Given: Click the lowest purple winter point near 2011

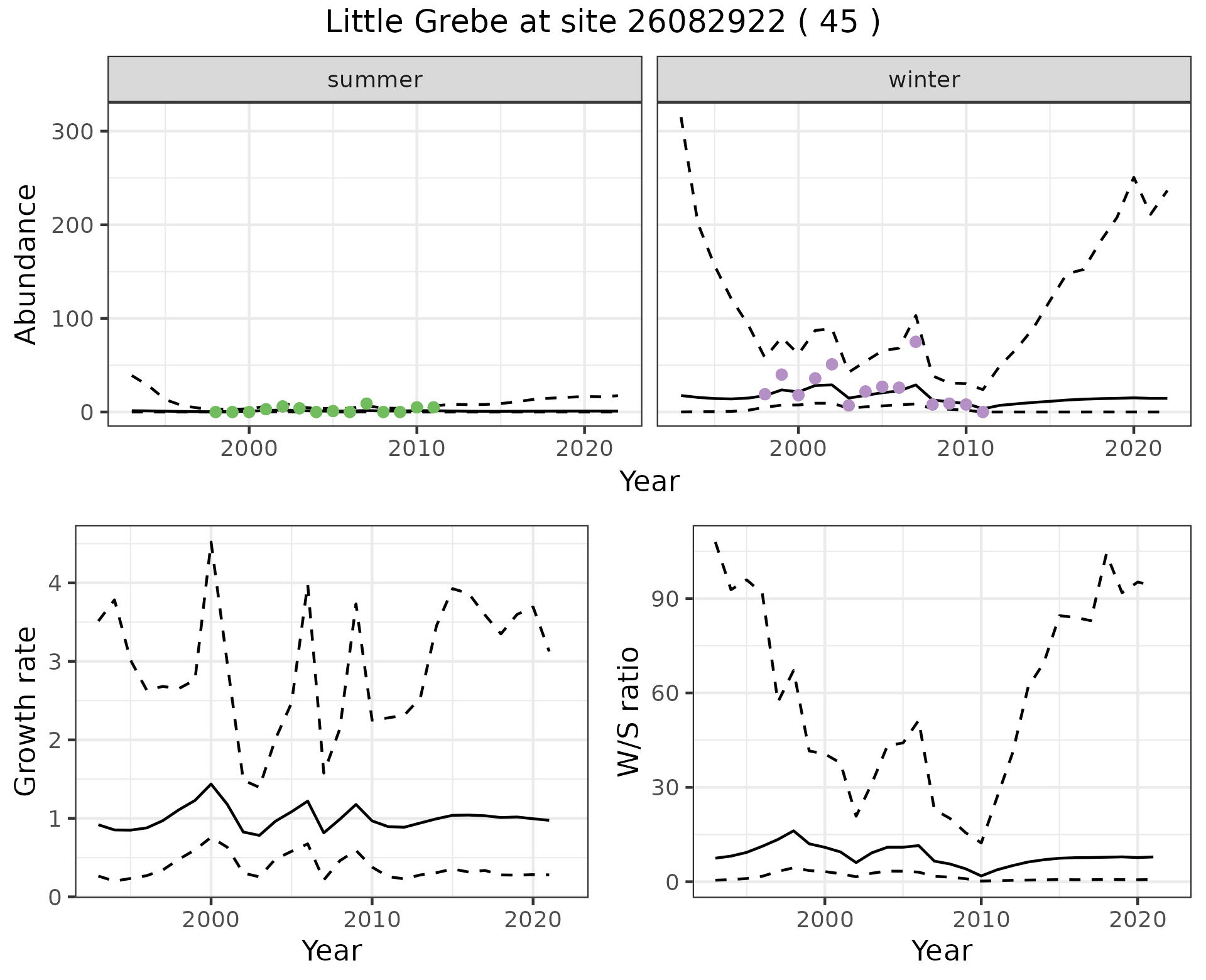Looking at the screenshot, I should point(982,412).
